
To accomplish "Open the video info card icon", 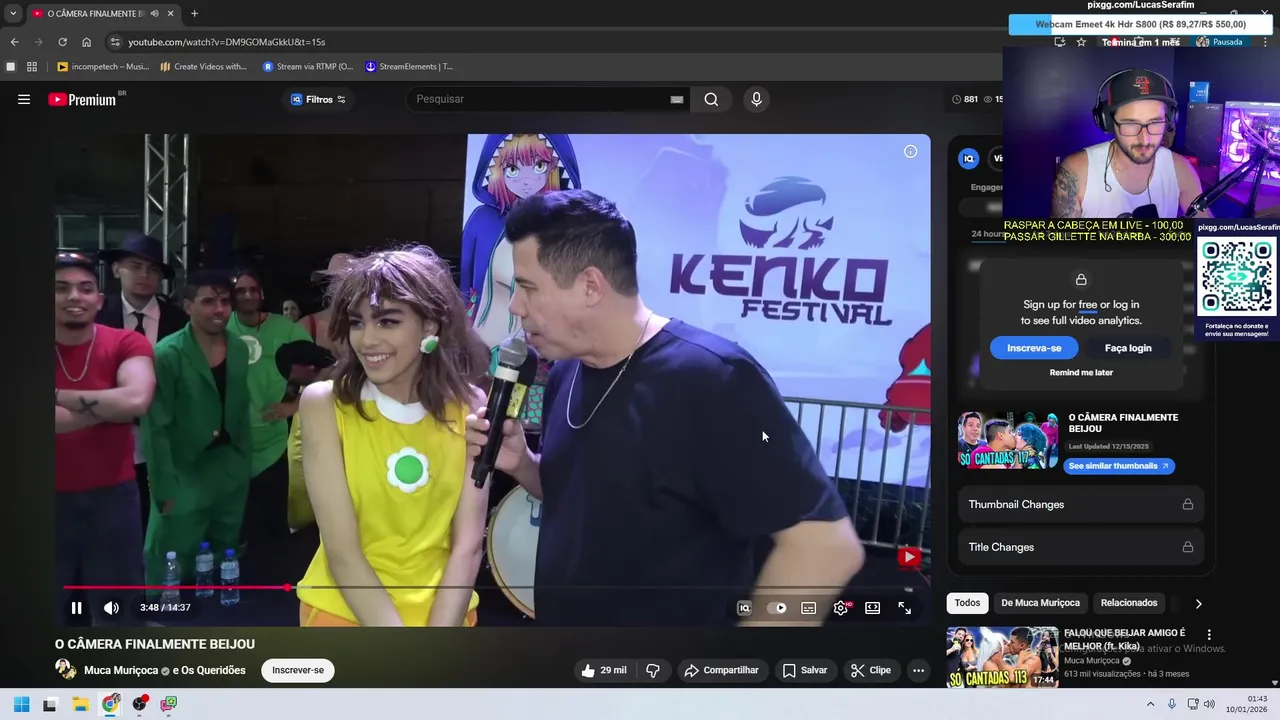I will (910, 151).
